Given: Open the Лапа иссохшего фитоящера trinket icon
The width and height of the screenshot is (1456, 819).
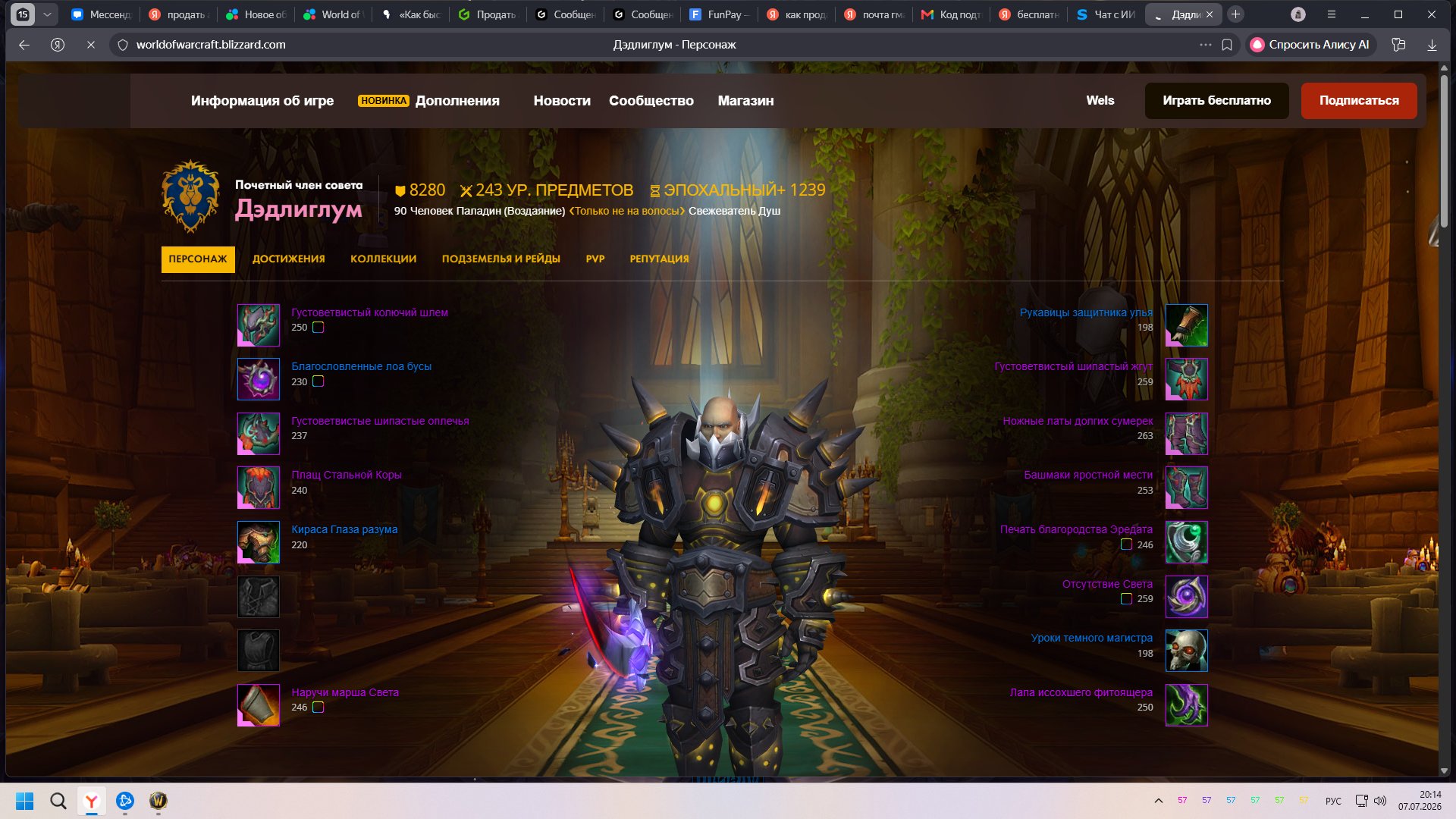Looking at the screenshot, I should point(1187,705).
